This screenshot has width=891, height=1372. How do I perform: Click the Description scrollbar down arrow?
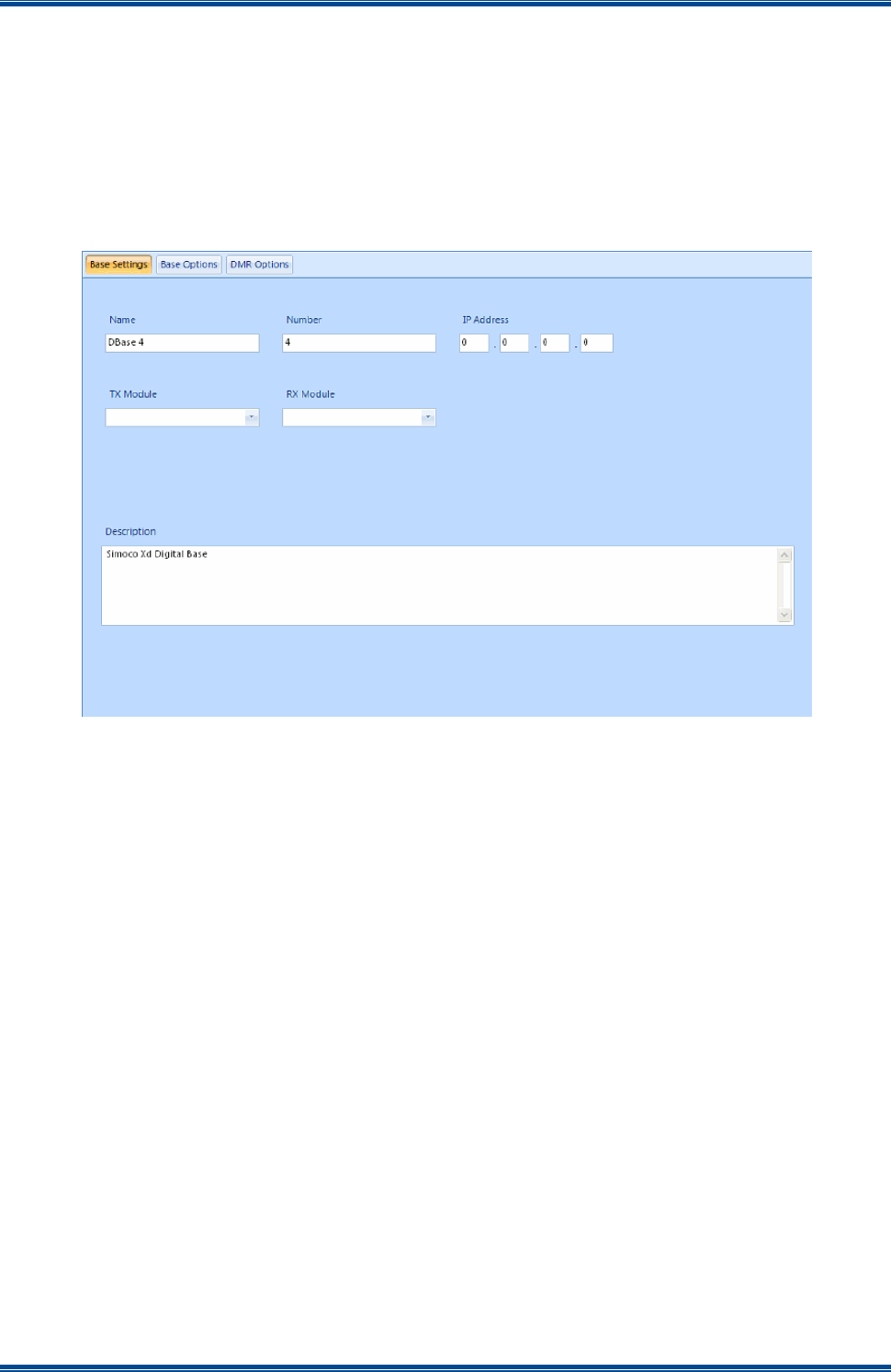(784, 615)
